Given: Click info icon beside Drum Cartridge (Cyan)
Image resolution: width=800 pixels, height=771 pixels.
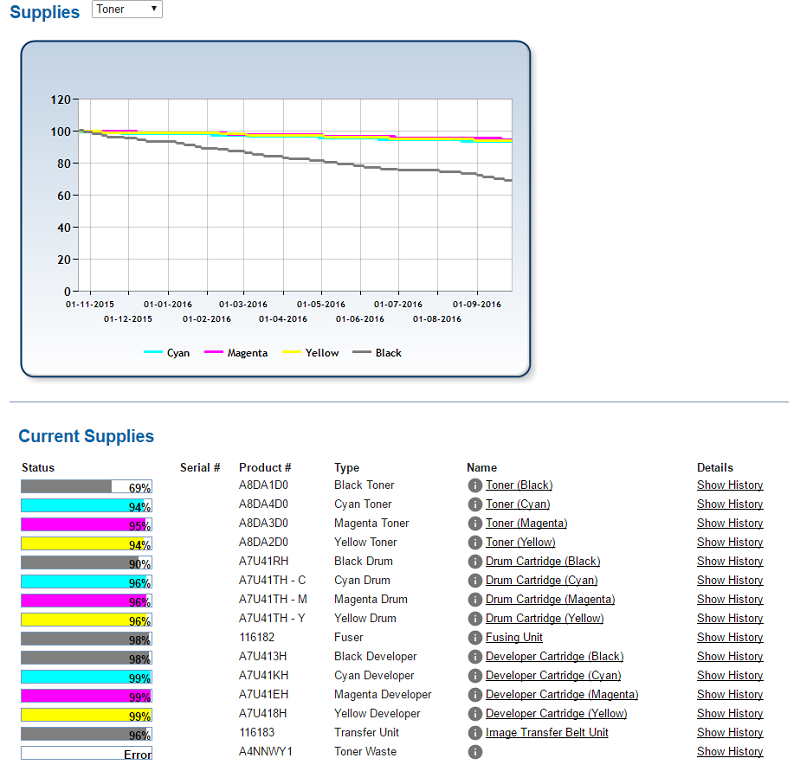Looking at the screenshot, I should (x=474, y=581).
